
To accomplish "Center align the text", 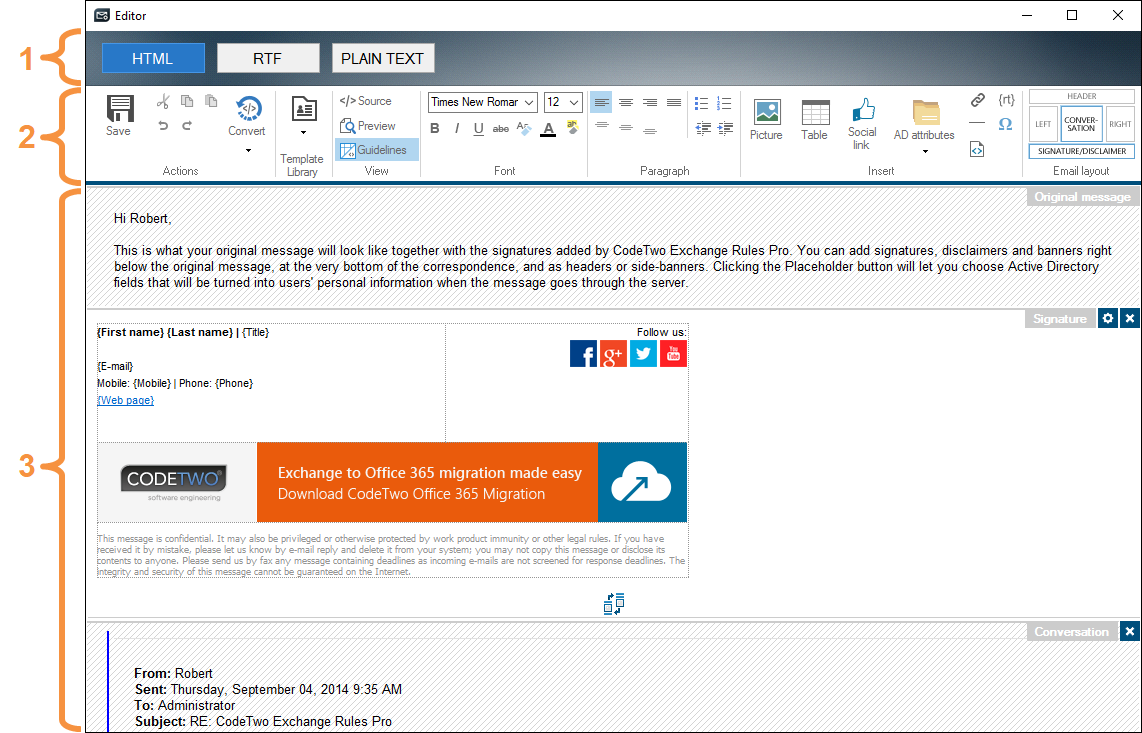I will coord(626,103).
